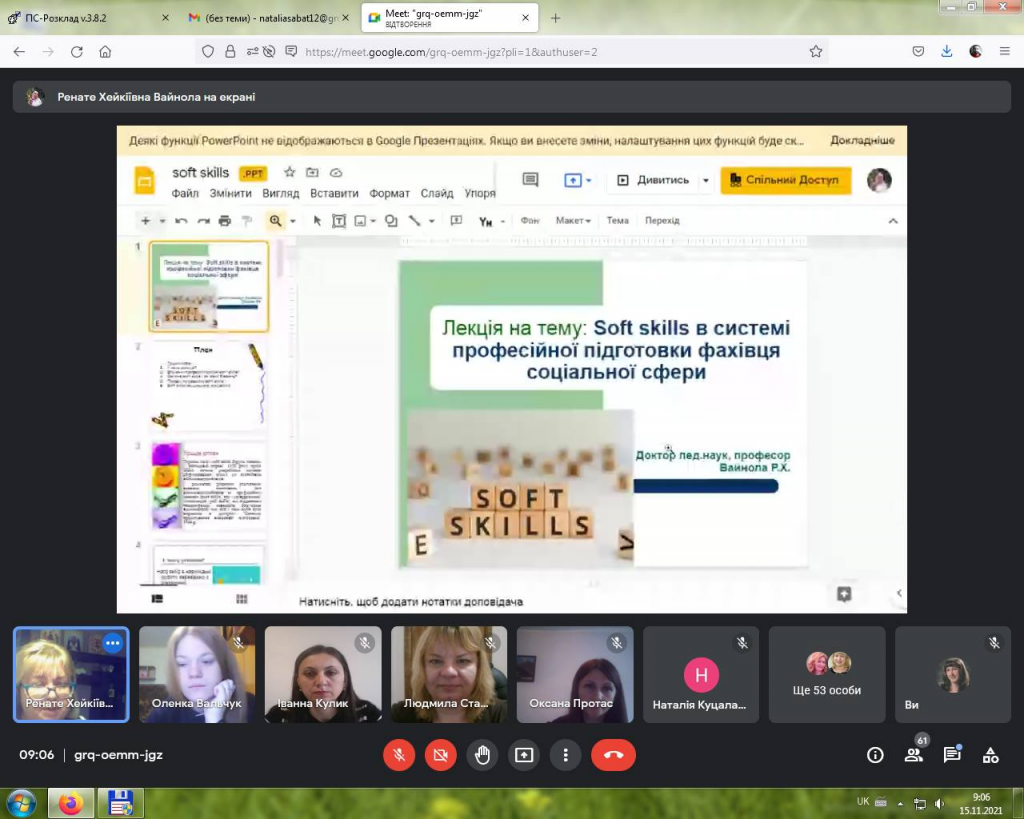The height and width of the screenshot is (819, 1024).
Task: Open the Activities panel icon
Action: pos(990,755)
